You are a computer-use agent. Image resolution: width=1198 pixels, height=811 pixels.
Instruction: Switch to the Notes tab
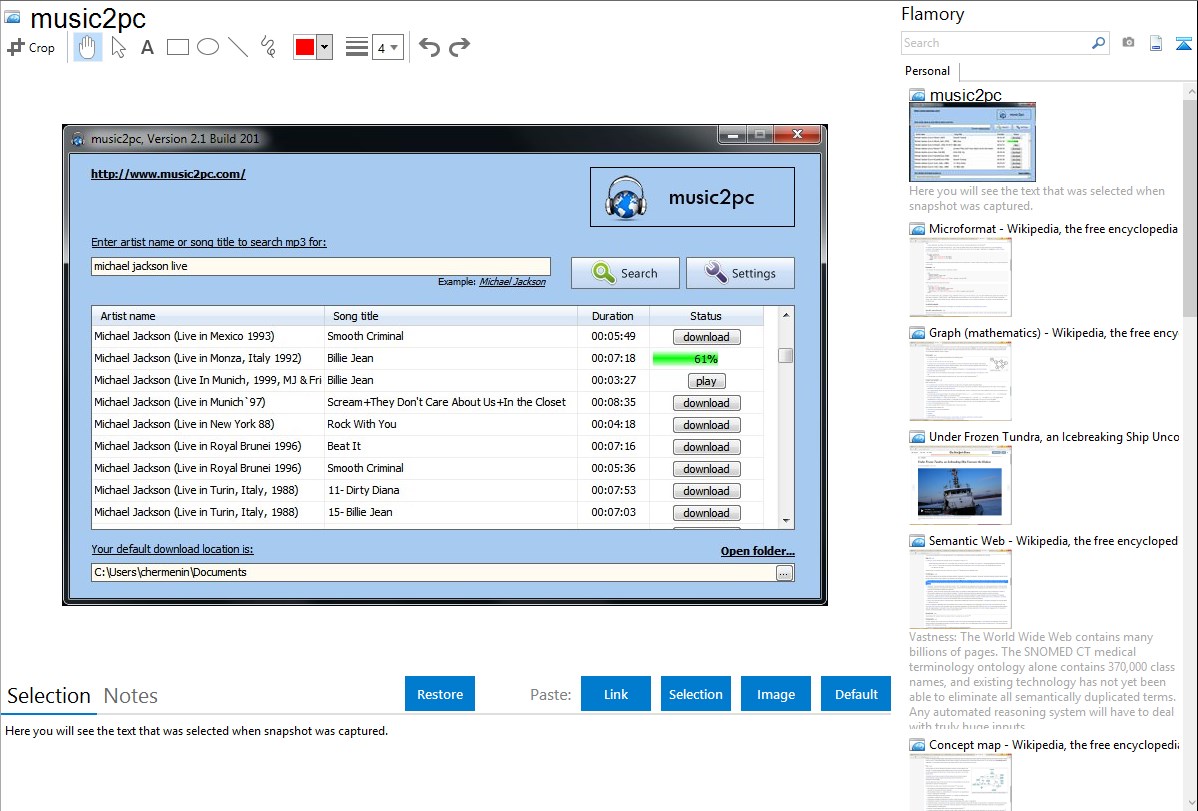pos(131,696)
